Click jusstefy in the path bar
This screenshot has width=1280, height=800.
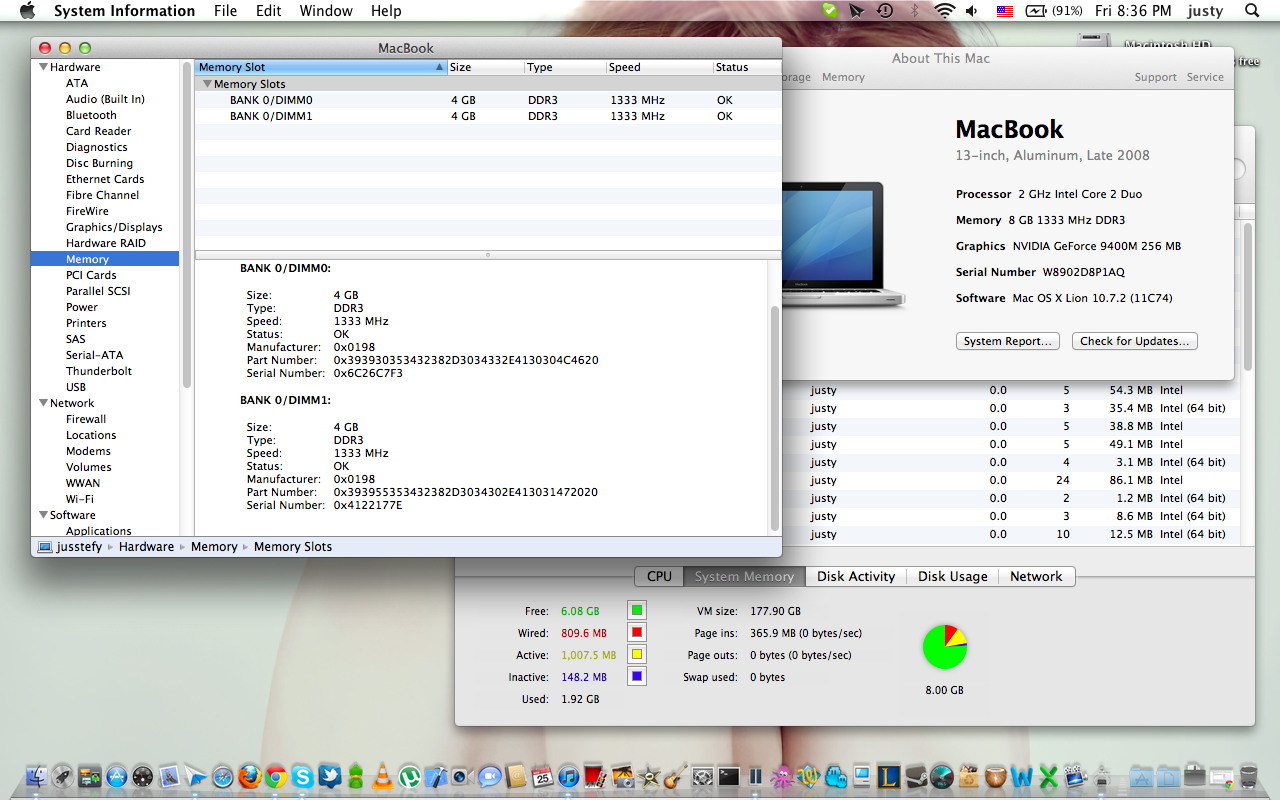click(70, 547)
